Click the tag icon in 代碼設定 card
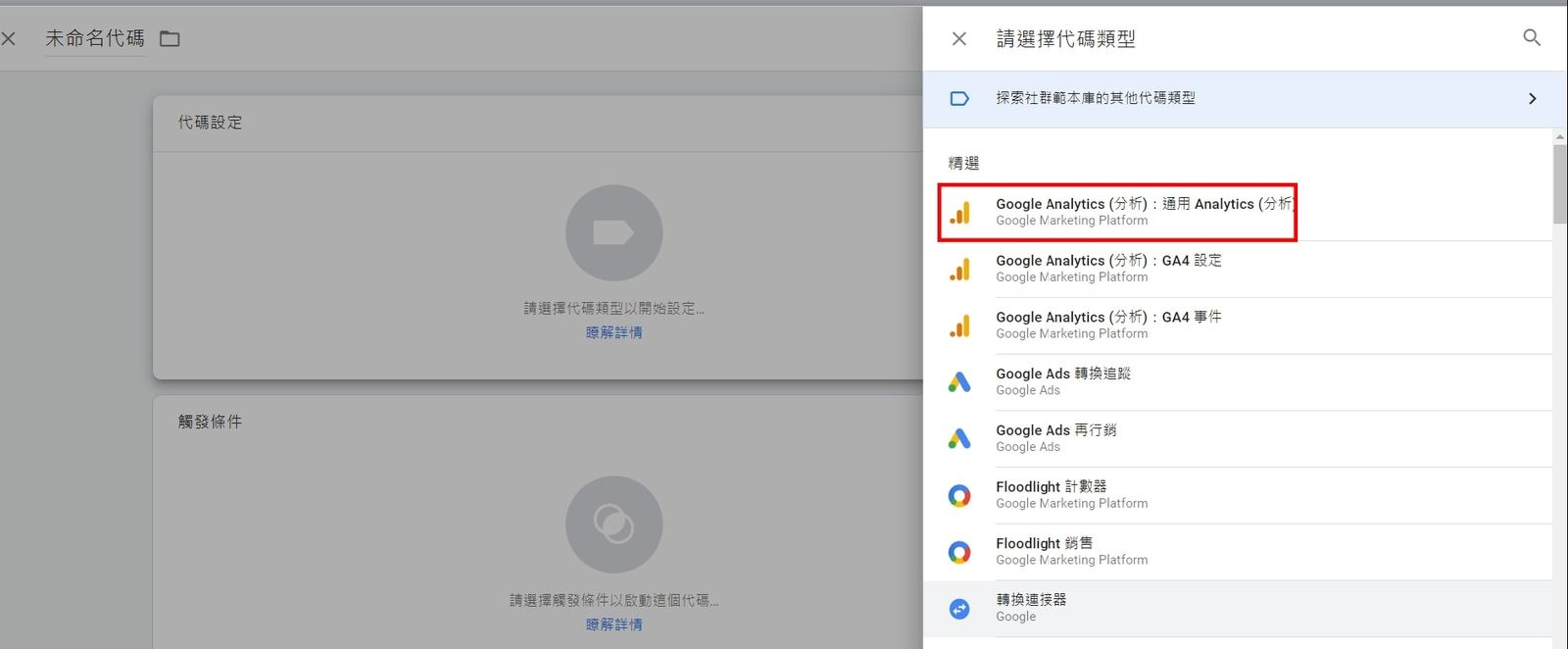 coord(613,233)
